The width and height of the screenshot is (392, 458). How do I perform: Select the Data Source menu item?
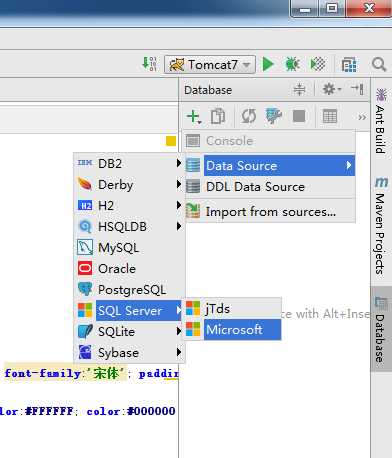coord(269,165)
